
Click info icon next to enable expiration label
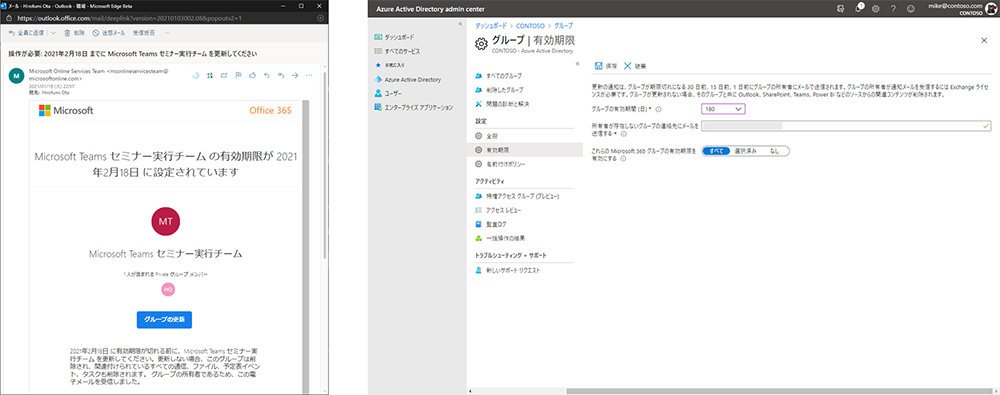coord(622,159)
